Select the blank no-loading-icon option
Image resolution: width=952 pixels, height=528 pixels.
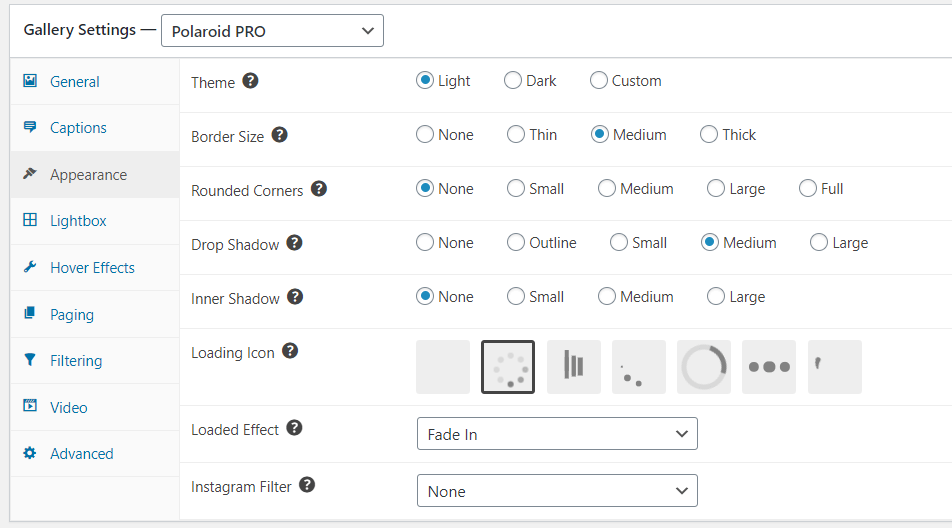(443, 367)
